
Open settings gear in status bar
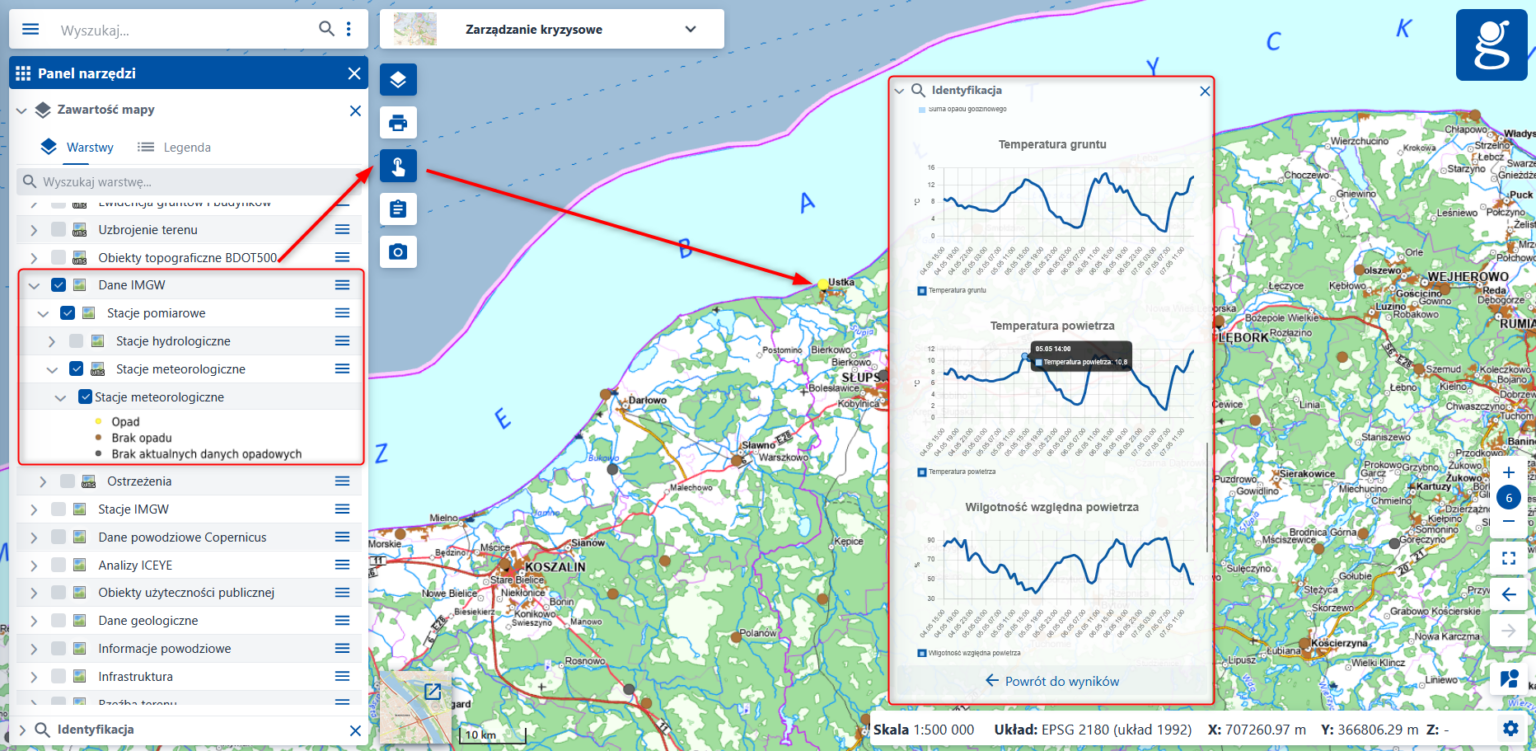(1509, 728)
